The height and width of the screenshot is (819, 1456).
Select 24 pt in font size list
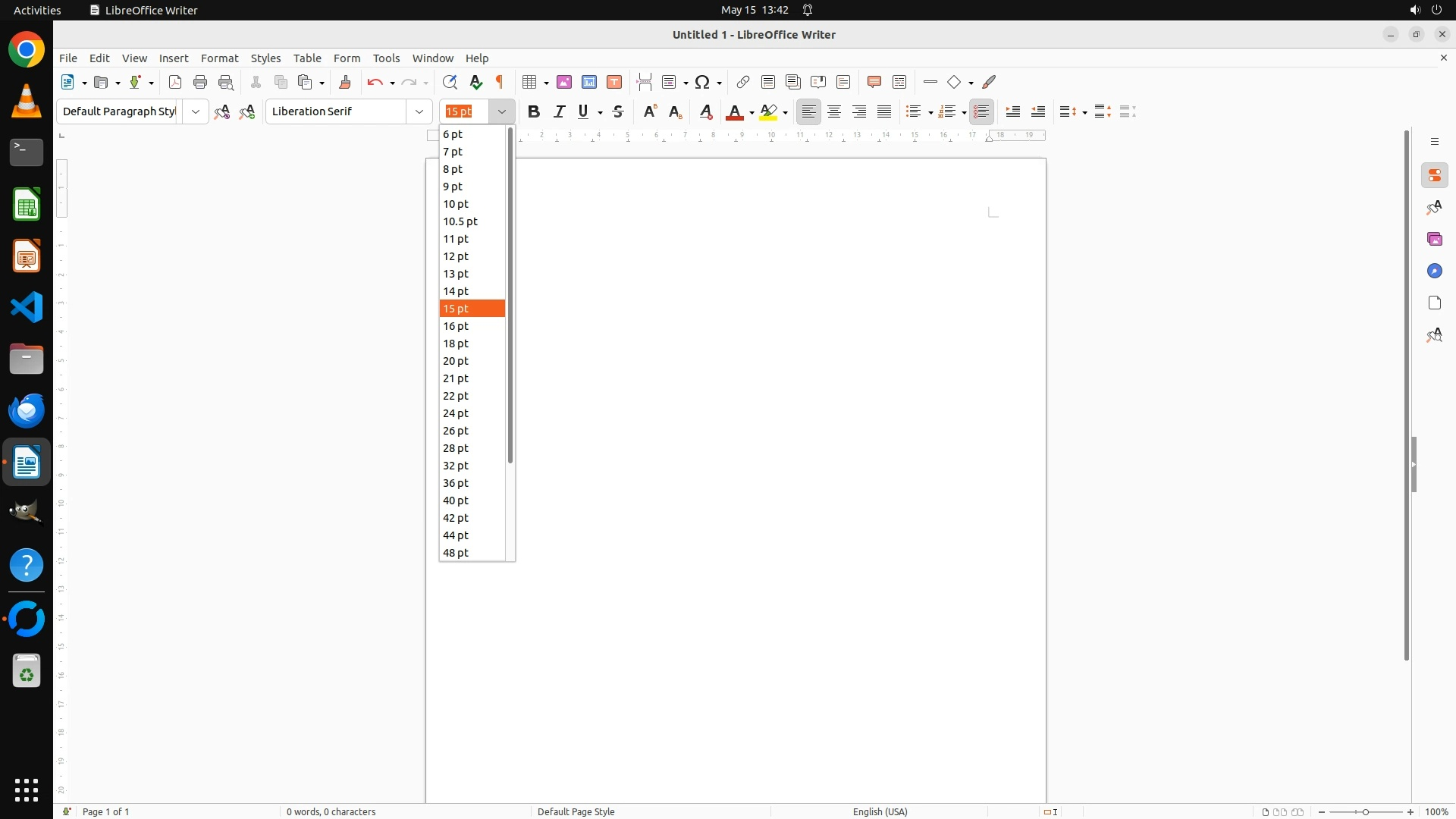[456, 413]
